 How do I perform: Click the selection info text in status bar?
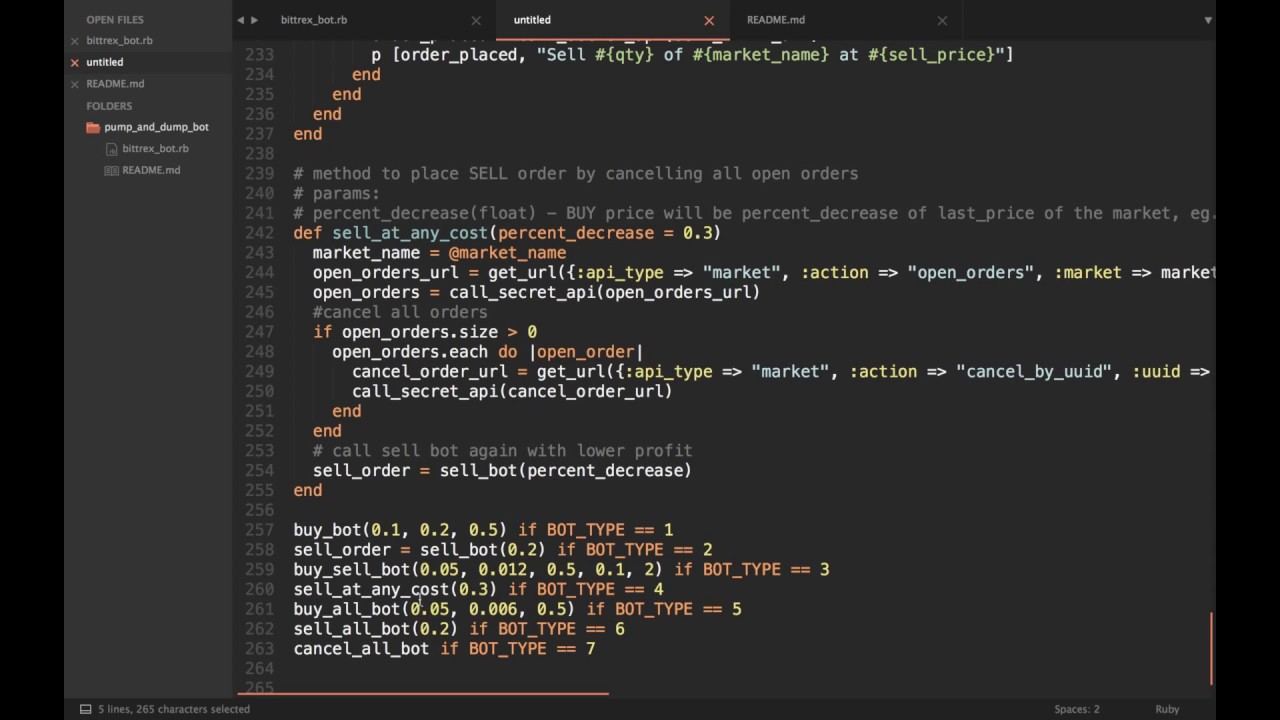[x=174, y=709]
